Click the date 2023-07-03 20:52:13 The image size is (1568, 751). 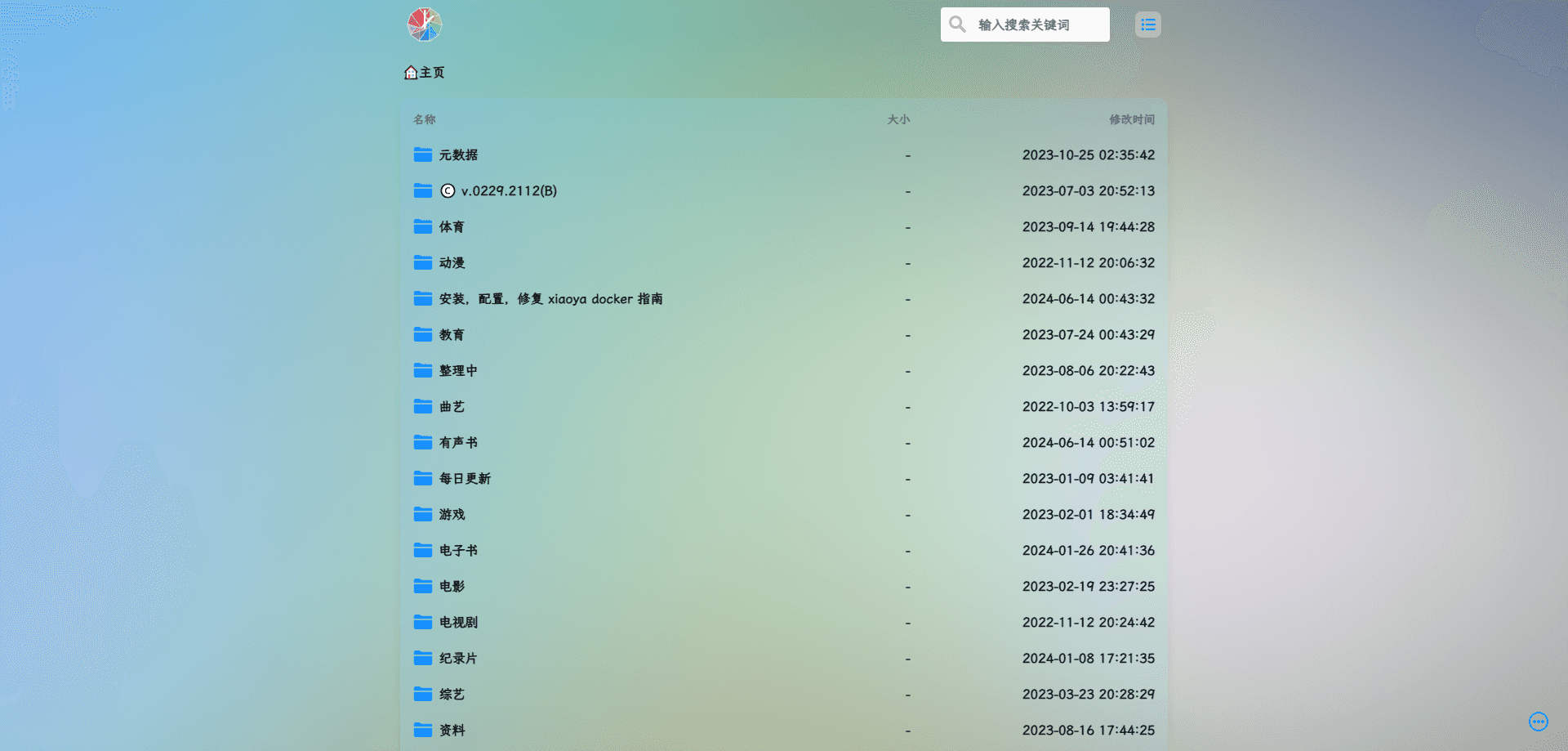[x=1089, y=190]
